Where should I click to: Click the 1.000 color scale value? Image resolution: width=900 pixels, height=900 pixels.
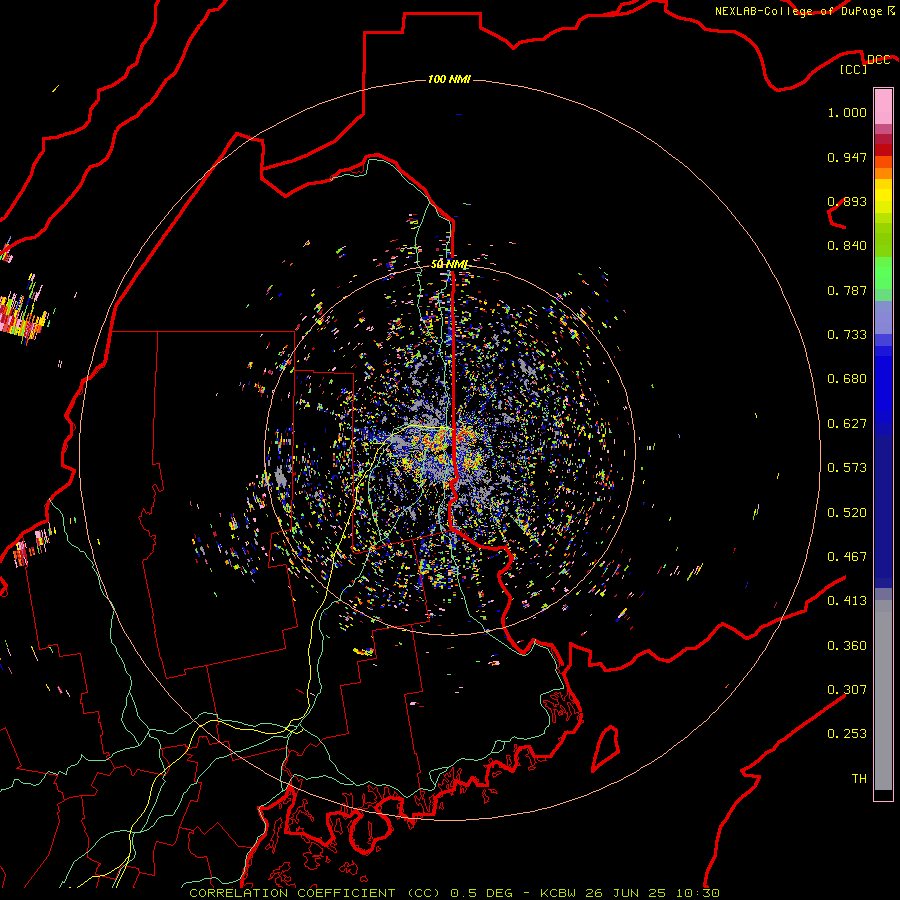coord(847,112)
